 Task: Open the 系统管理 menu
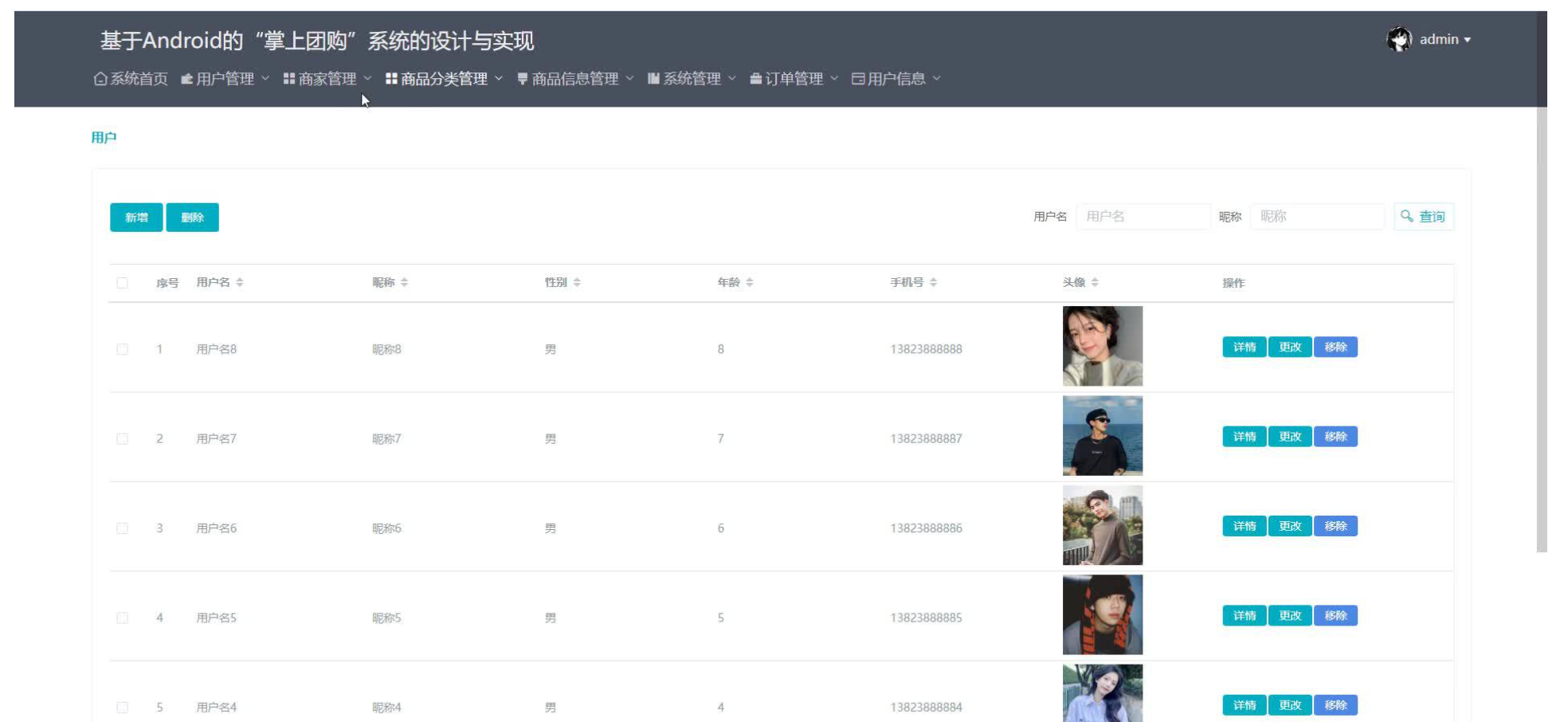tap(692, 79)
